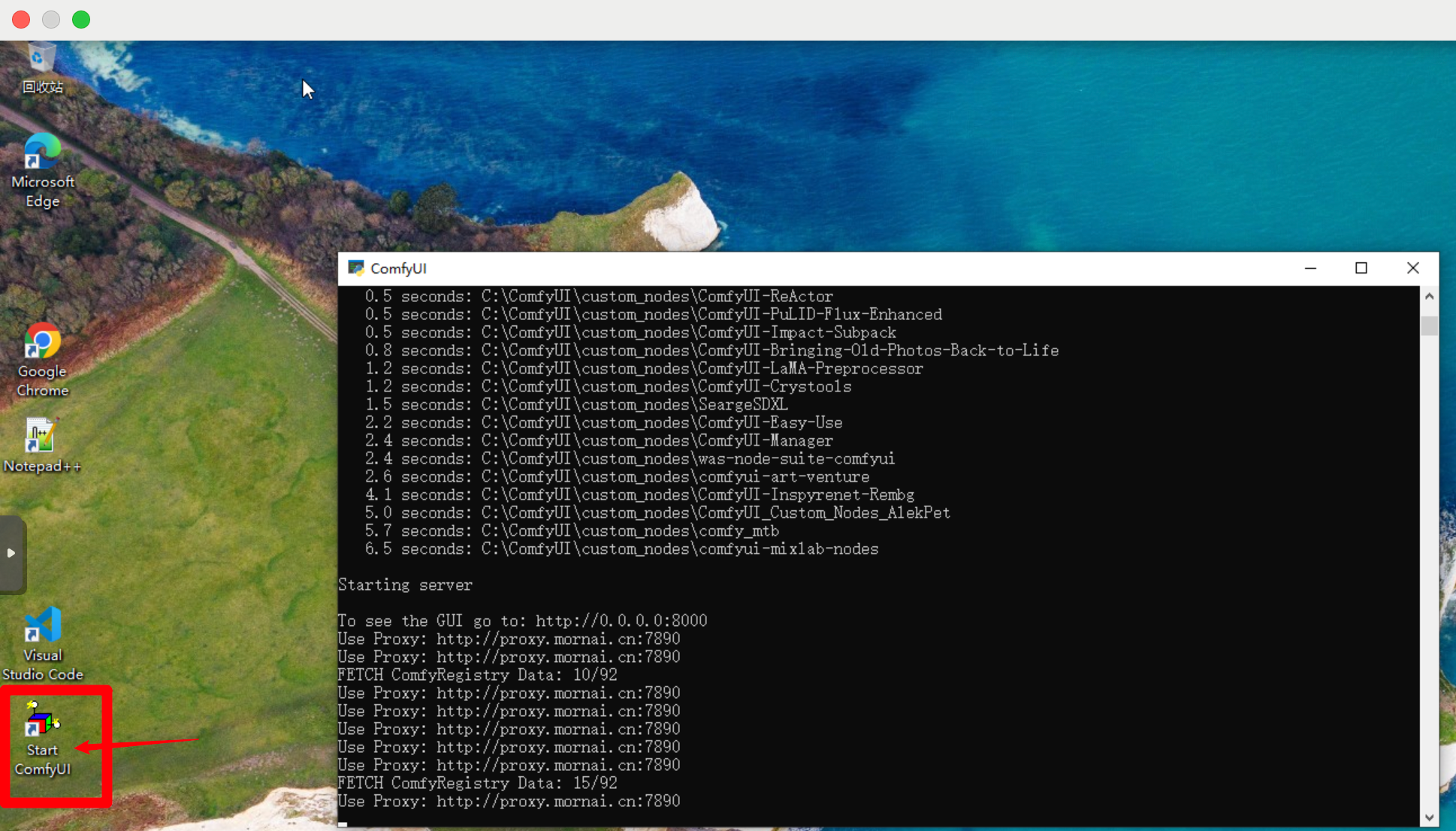The height and width of the screenshot is (831, 1456).
Task: Click the up arrow of the console scrollbar
Action: [x=1429, y=297]
